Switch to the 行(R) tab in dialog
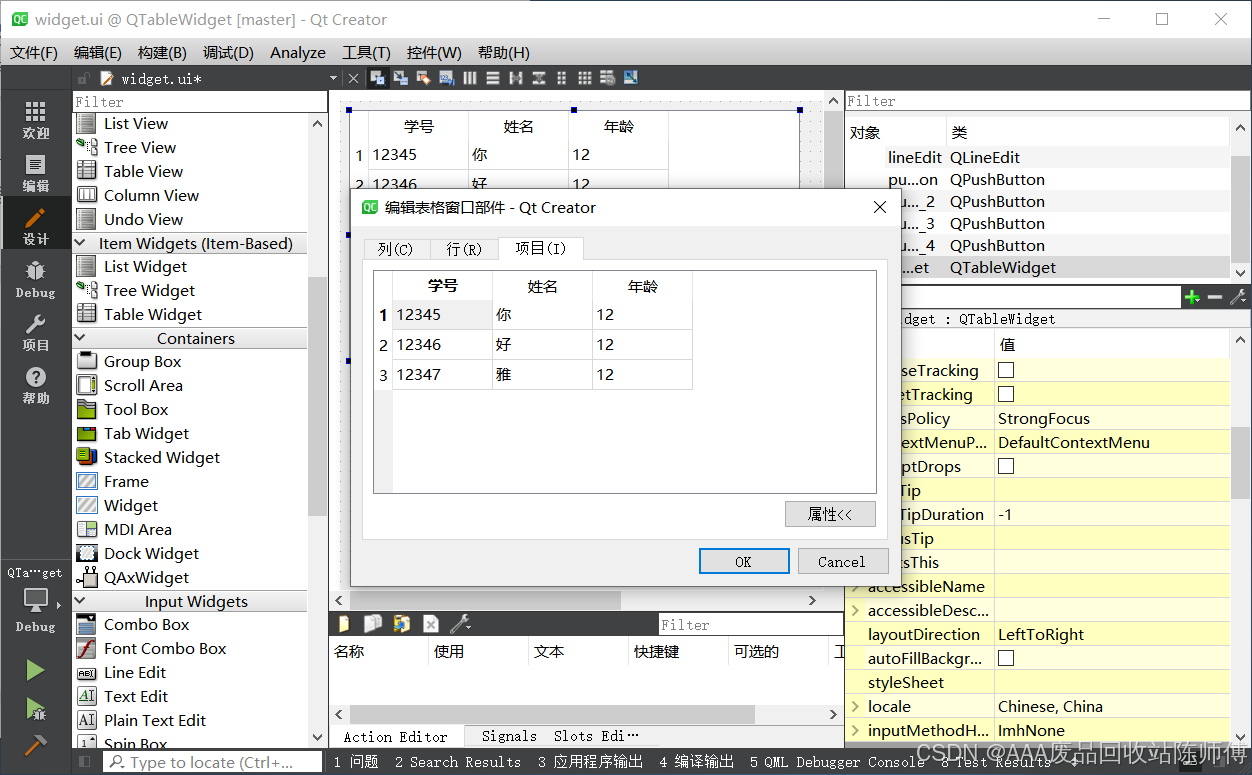The image size is (1252, 775). 464,249
